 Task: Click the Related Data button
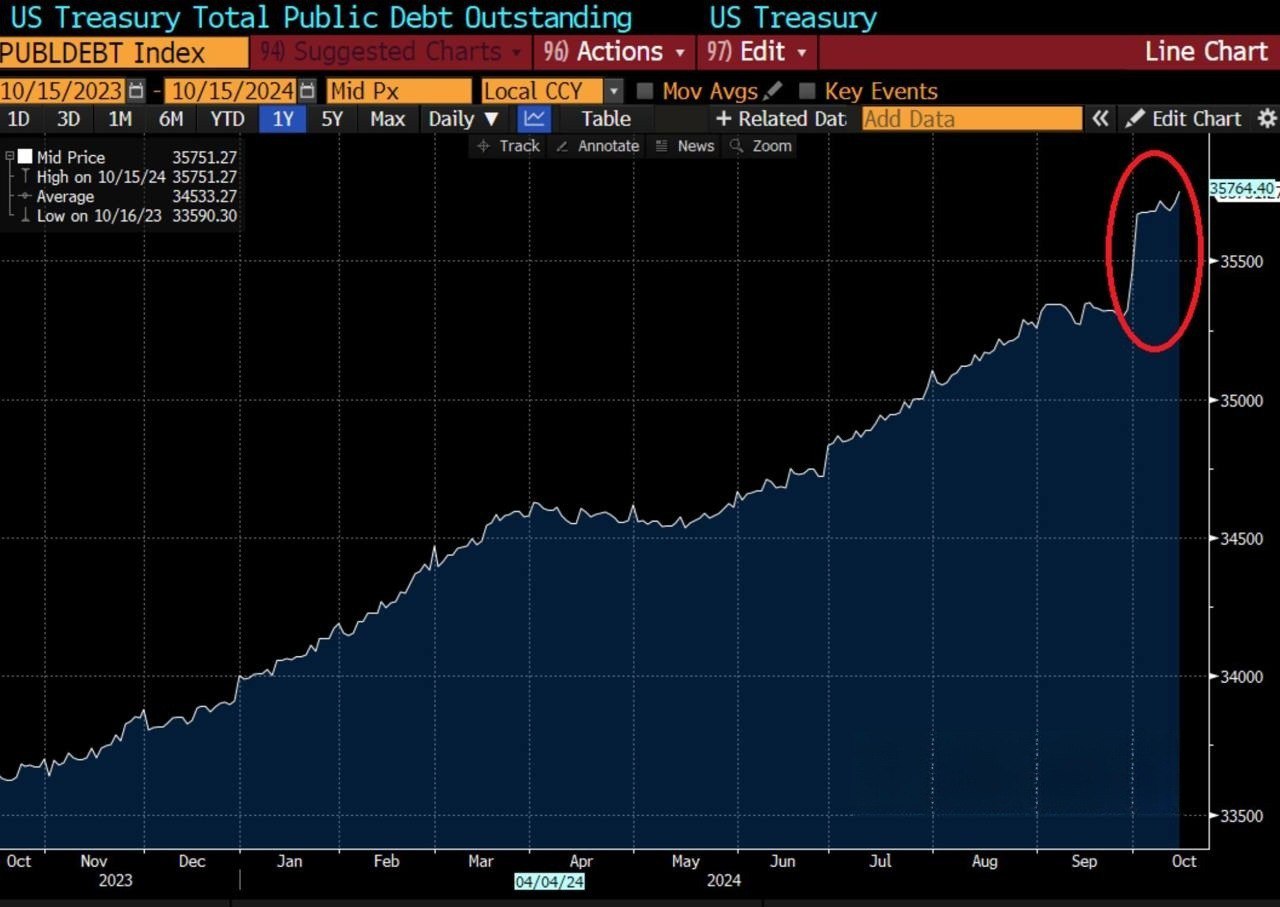pos(781,118)
